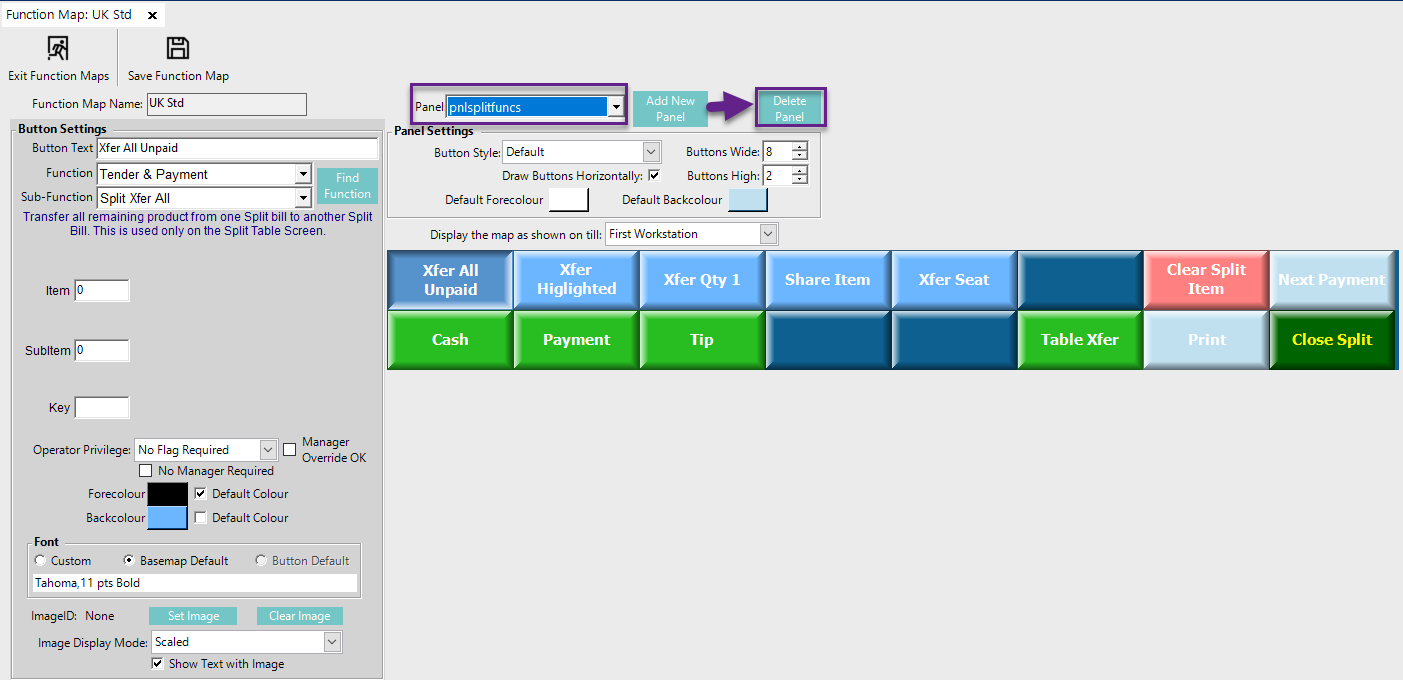The width and height of the screenshot is (1403, 680).
Task: Click the Save Function Map icon
Action: click(178, 49)
